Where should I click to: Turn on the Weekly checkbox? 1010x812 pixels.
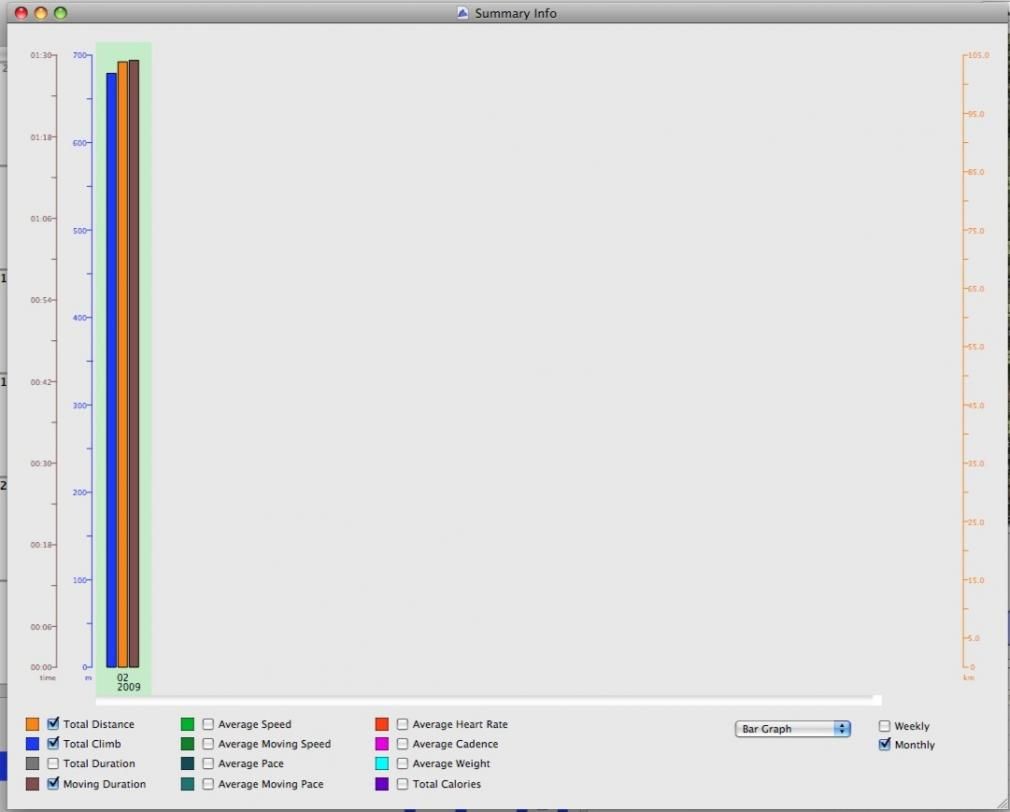pyautogui.click(x=884, y=726)
